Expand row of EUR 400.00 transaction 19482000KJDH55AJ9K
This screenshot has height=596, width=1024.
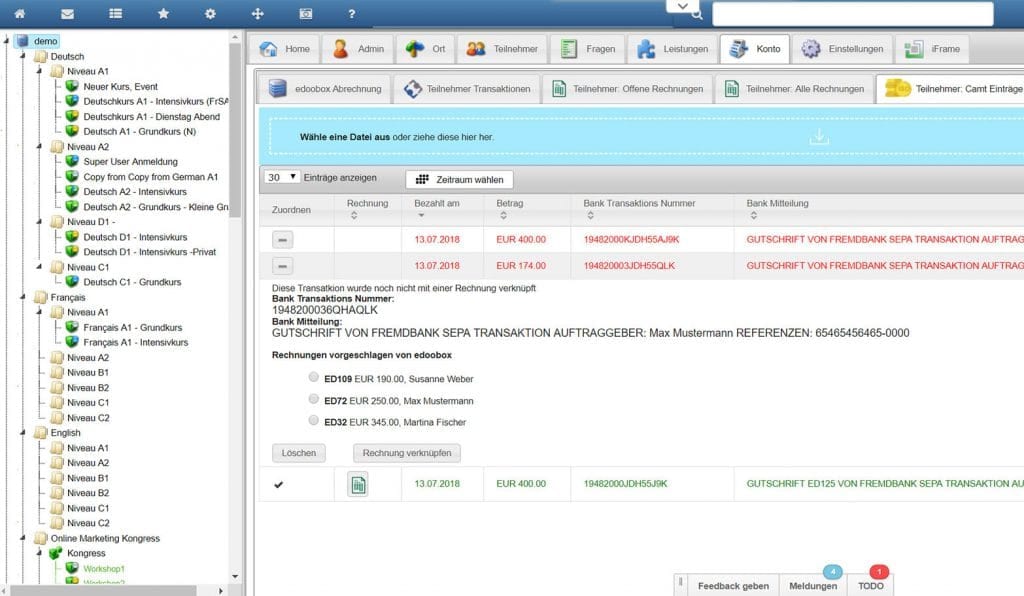(x=282, y=240)
